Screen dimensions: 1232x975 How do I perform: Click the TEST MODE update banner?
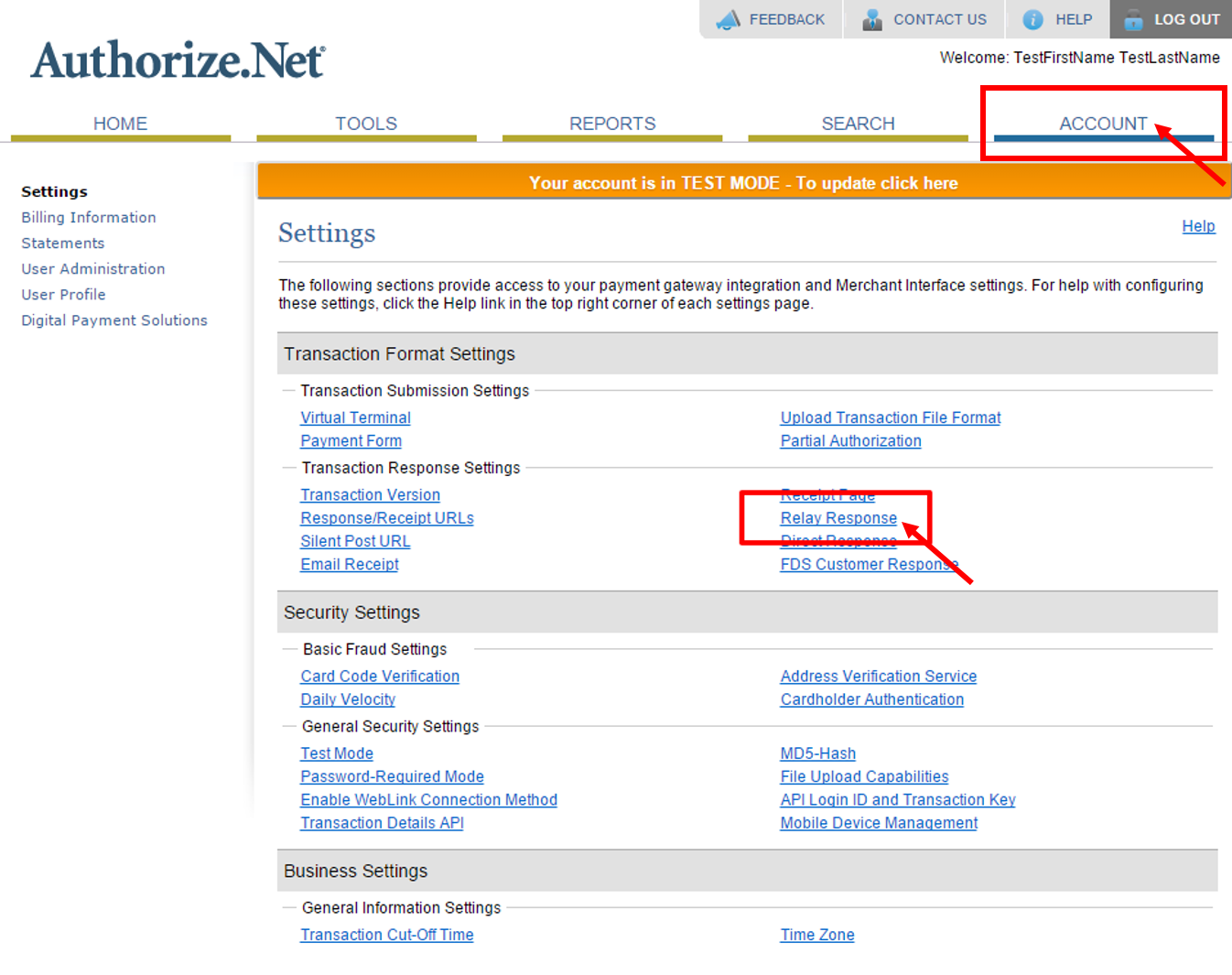(x=744, y=182)
